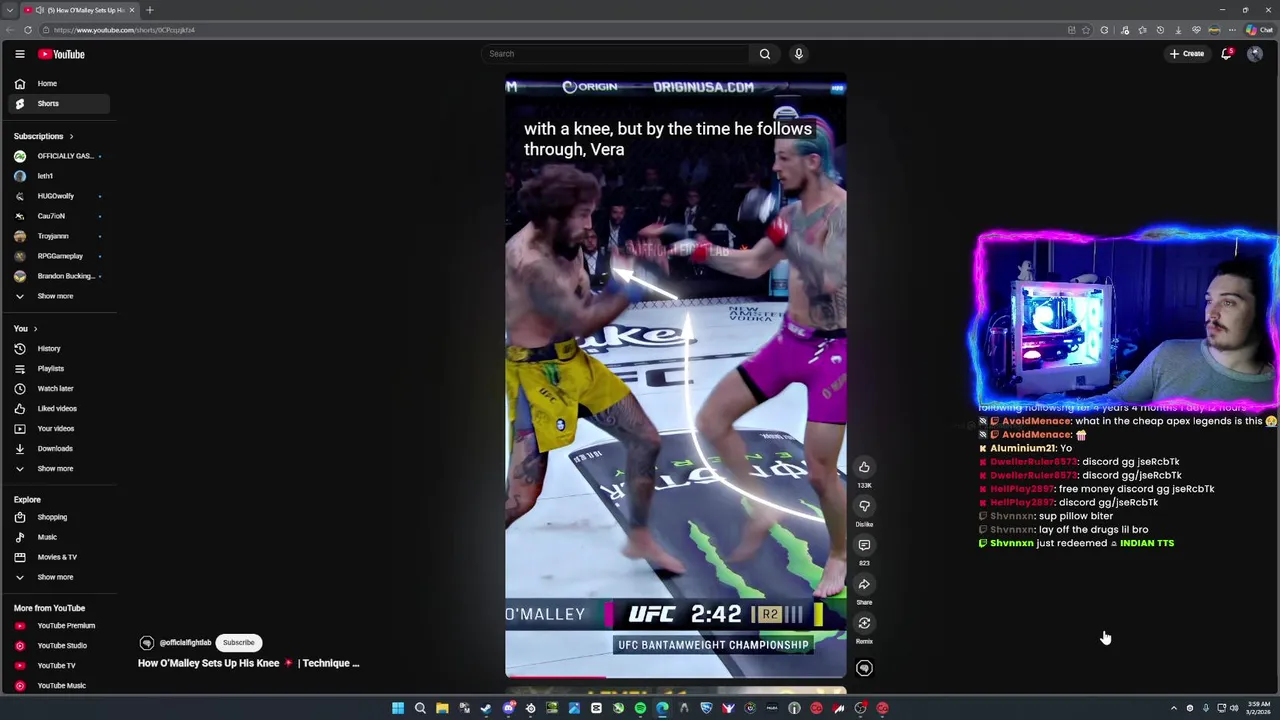Image resolution: width=1280 pixels, height=720 pixels.
Task: Open YouTube notifications bell
Action: tap(1227, 54)
